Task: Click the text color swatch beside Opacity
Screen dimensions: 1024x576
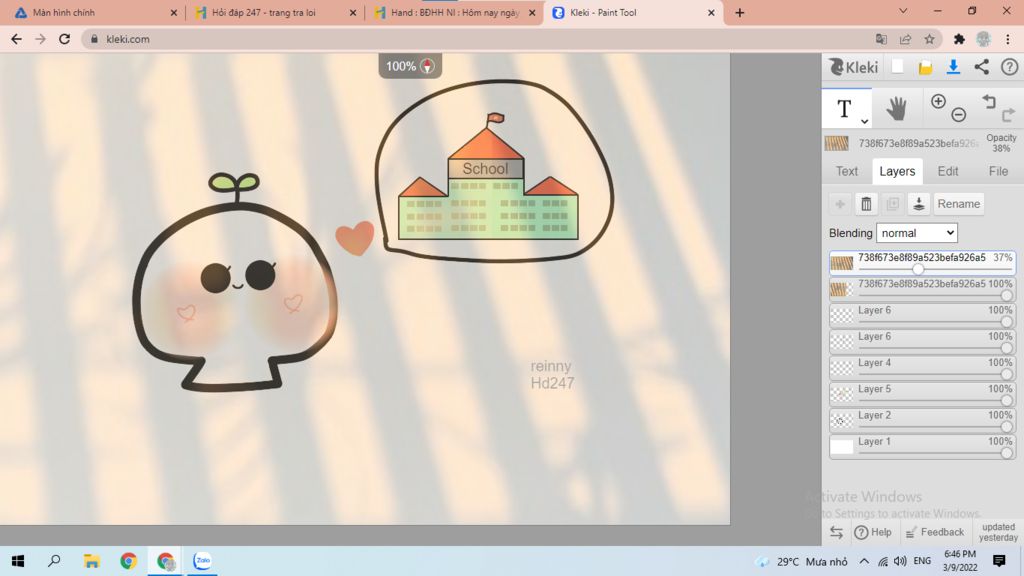Action: pos(837,143)
